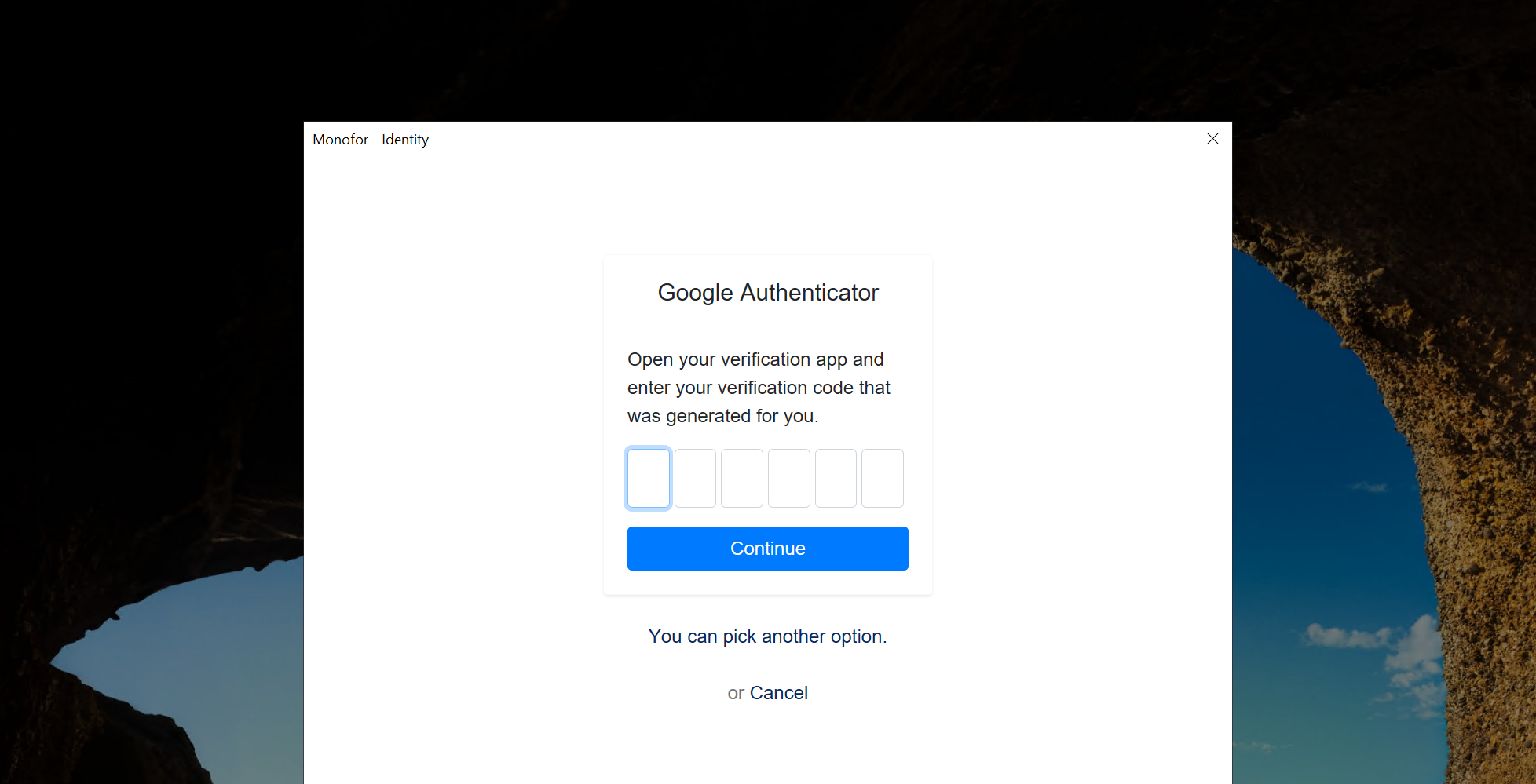Click the 'Monofor - Identity' window title
The height and width of the screenshot is (784, 1536).
[x=371, y=140]
